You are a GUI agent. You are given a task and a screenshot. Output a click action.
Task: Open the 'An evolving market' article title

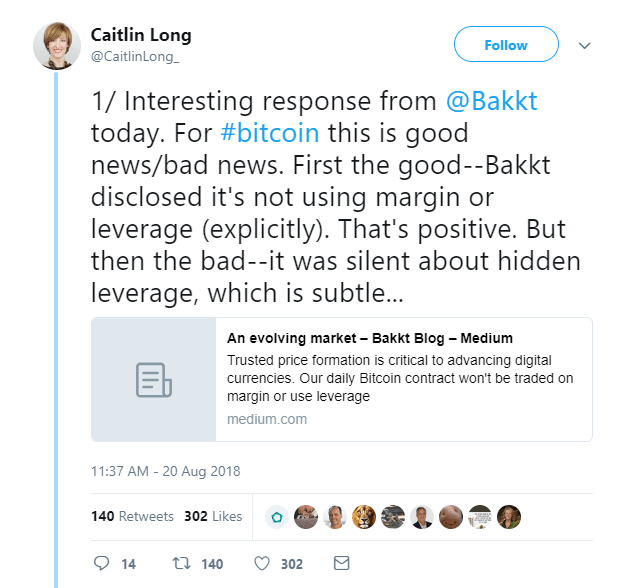tap(370, 338)
